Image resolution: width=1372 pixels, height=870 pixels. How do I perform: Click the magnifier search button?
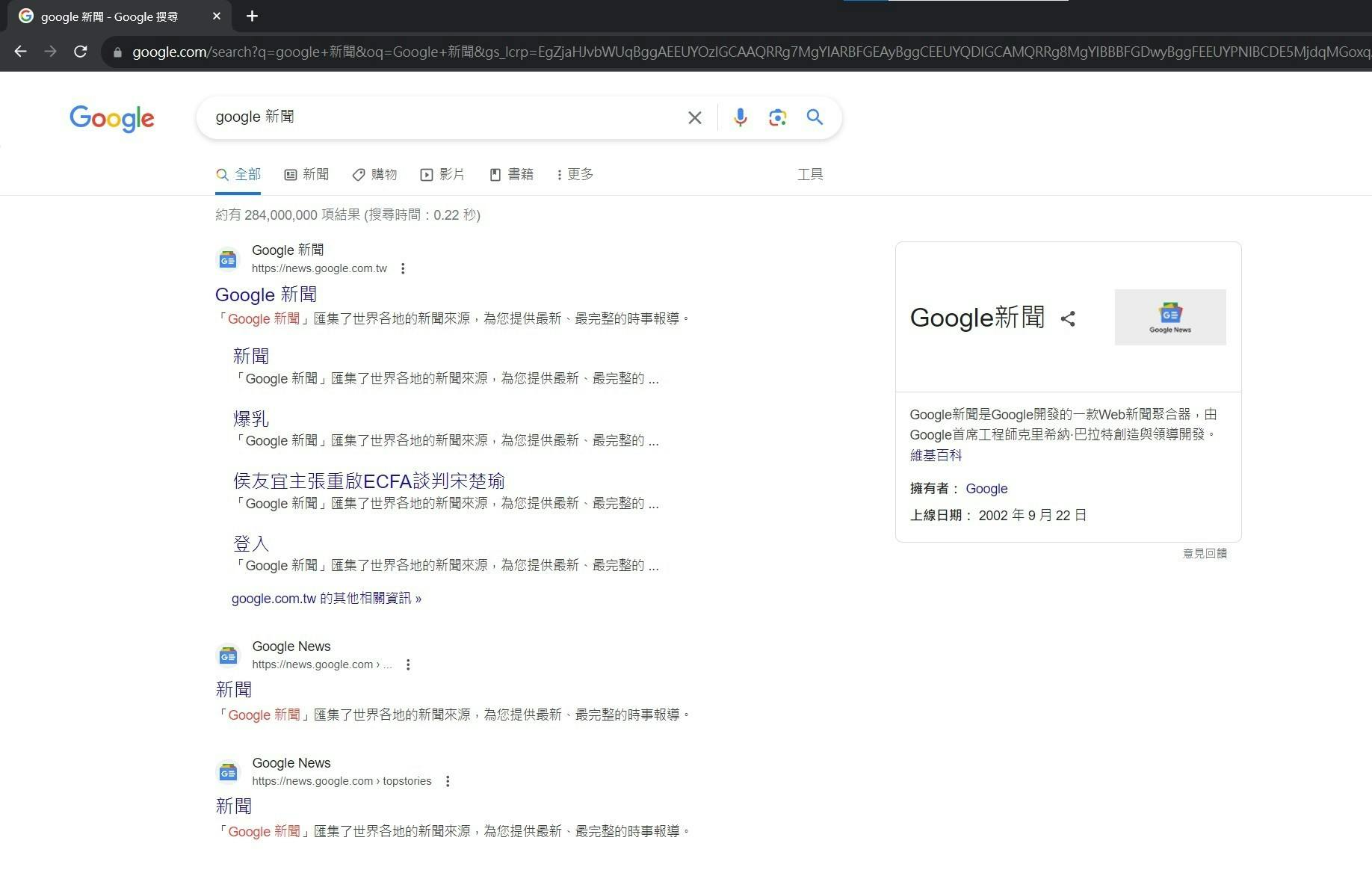point(815,117)
